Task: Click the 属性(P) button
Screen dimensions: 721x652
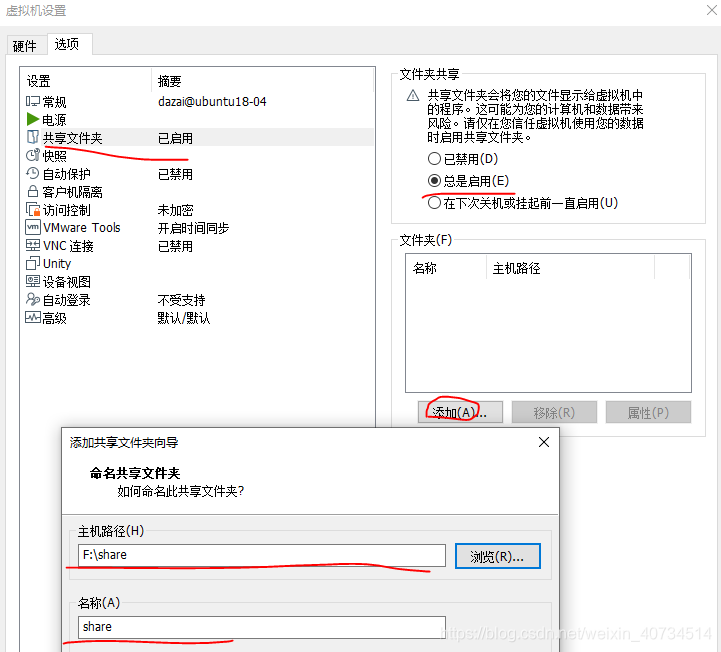Action: tap(648, 412)
